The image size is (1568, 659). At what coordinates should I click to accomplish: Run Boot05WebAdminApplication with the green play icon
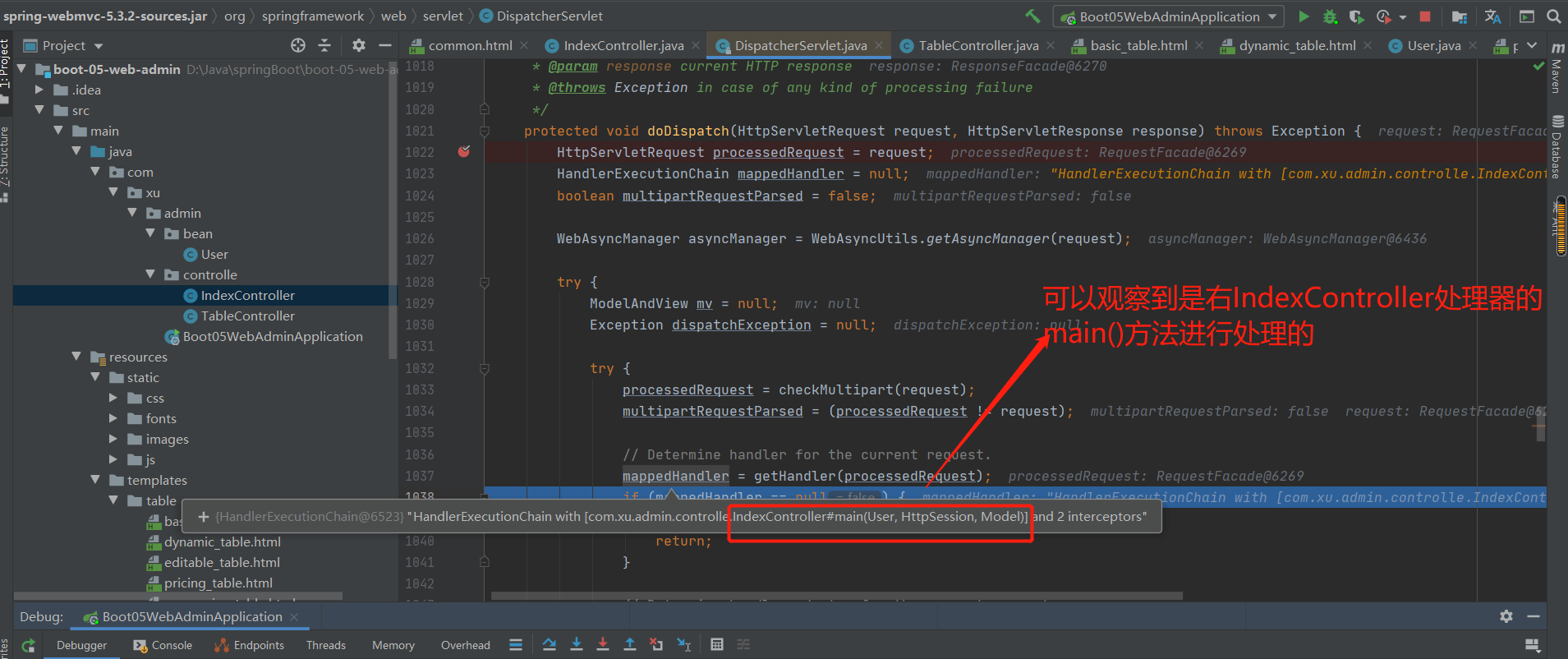[x=1304, y=16]
